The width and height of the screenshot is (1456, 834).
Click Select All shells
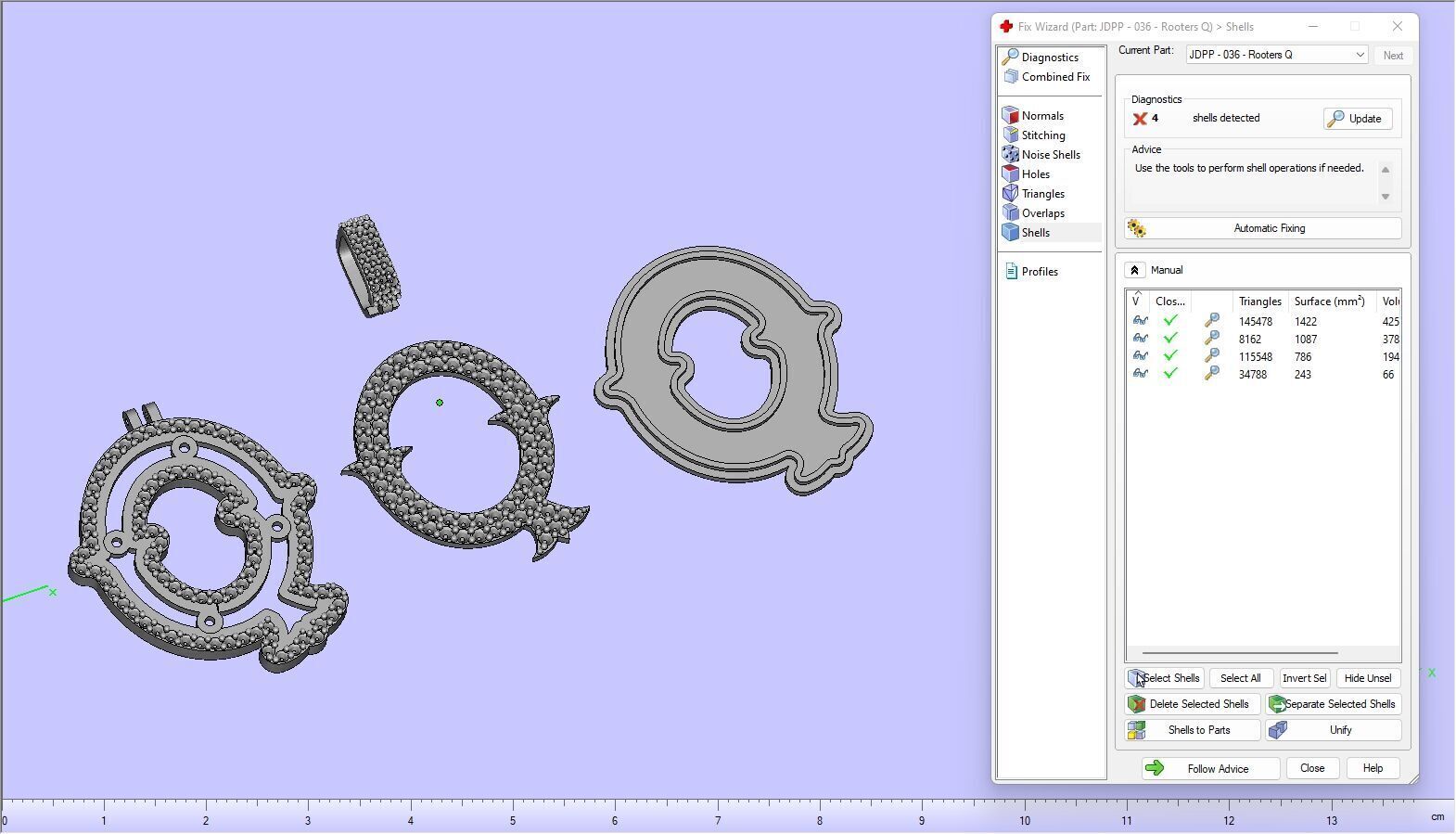[x=1240, y=678]
